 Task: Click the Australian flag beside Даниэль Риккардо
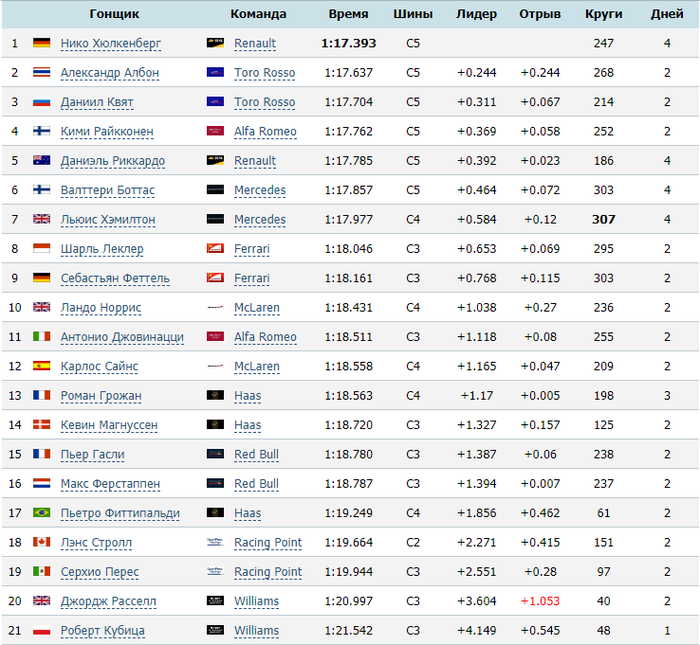coord(41,161)
